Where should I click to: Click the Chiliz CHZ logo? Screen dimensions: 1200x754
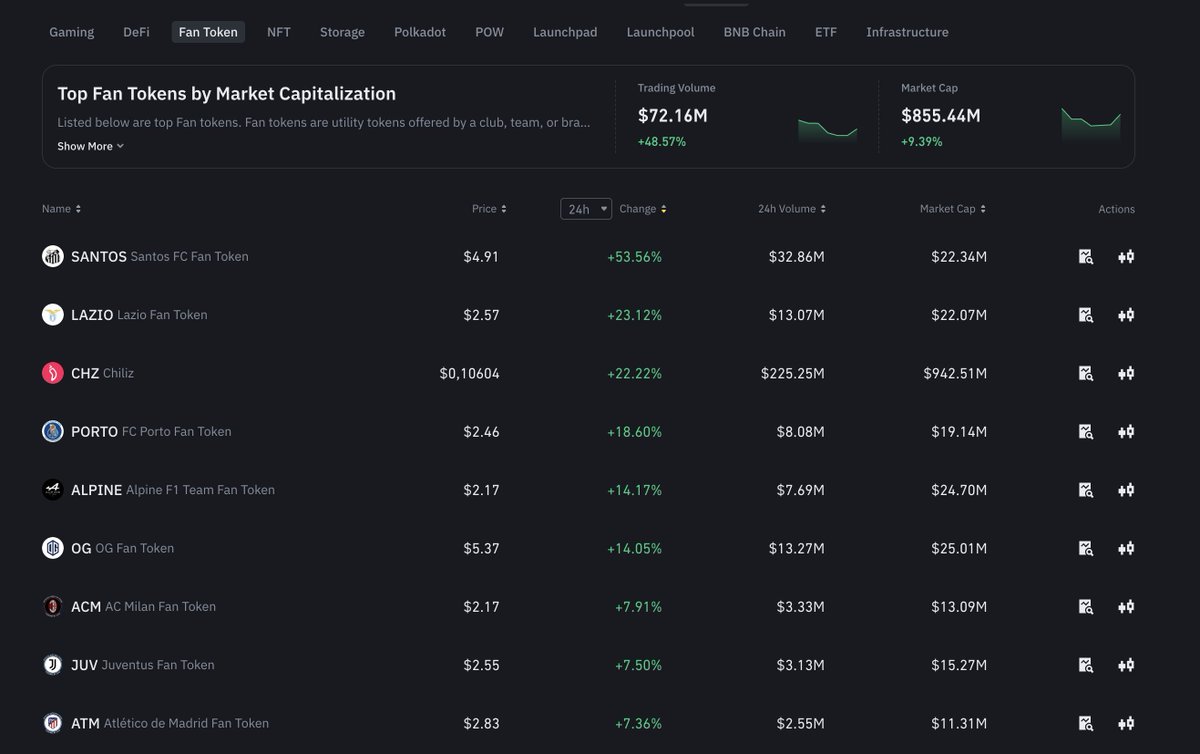click(x=53, y=373)
